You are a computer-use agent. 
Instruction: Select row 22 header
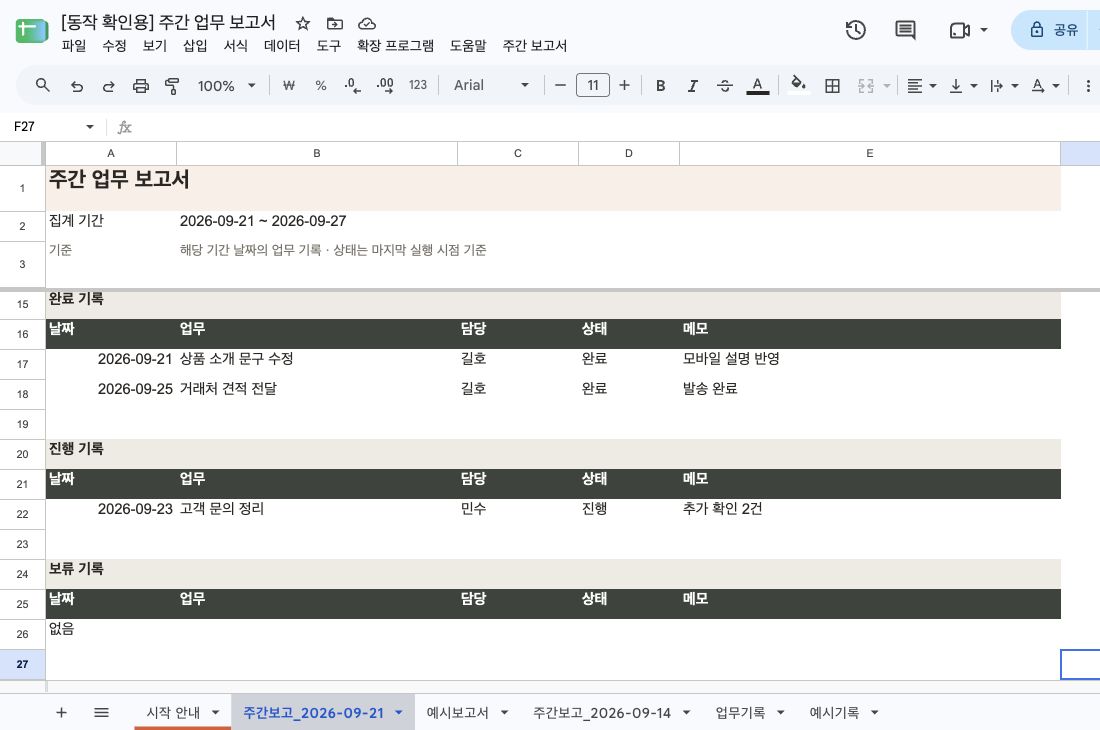[x=22, y=514]
